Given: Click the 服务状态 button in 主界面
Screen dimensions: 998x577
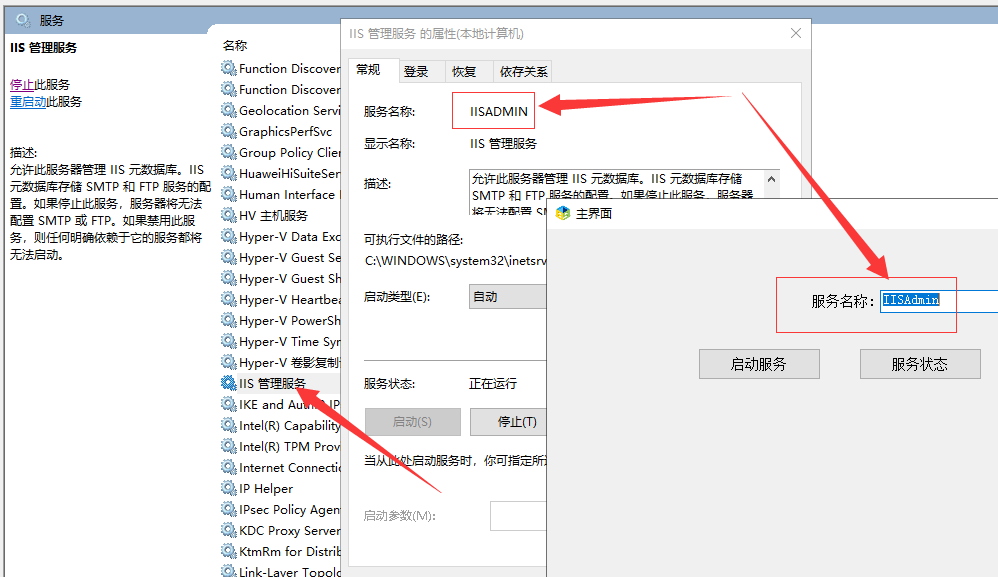Looking at the screenshot, I should [x=920, y=364].
